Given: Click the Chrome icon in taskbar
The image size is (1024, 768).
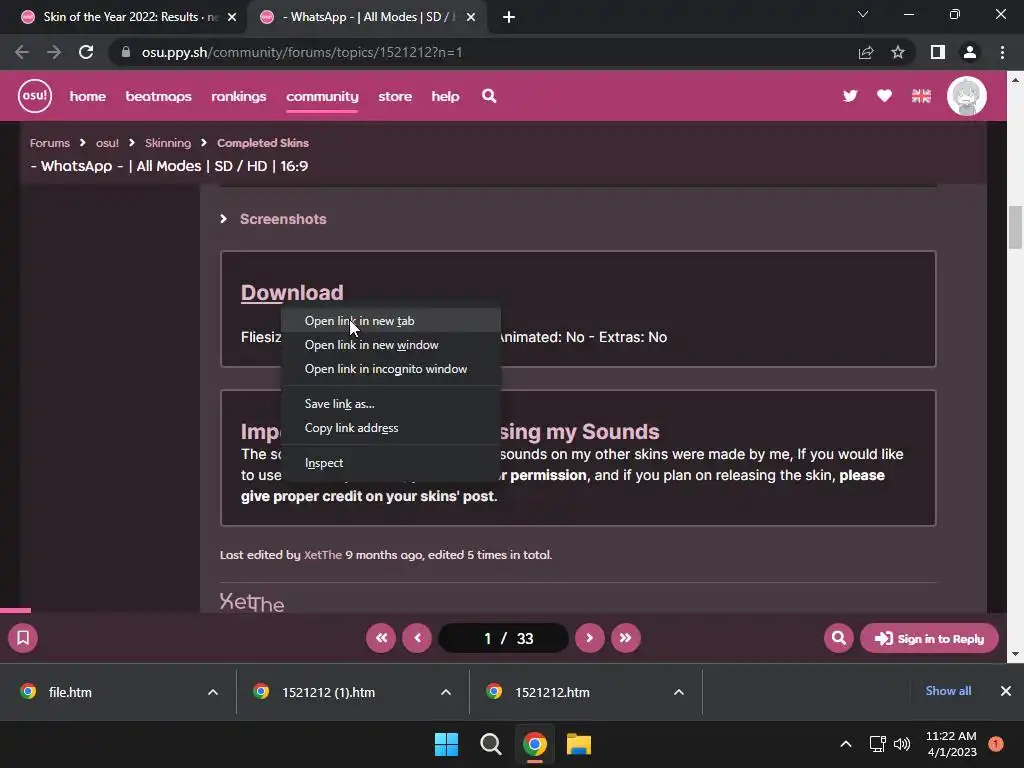Looking at the screenshot, I should click(535, 744).
